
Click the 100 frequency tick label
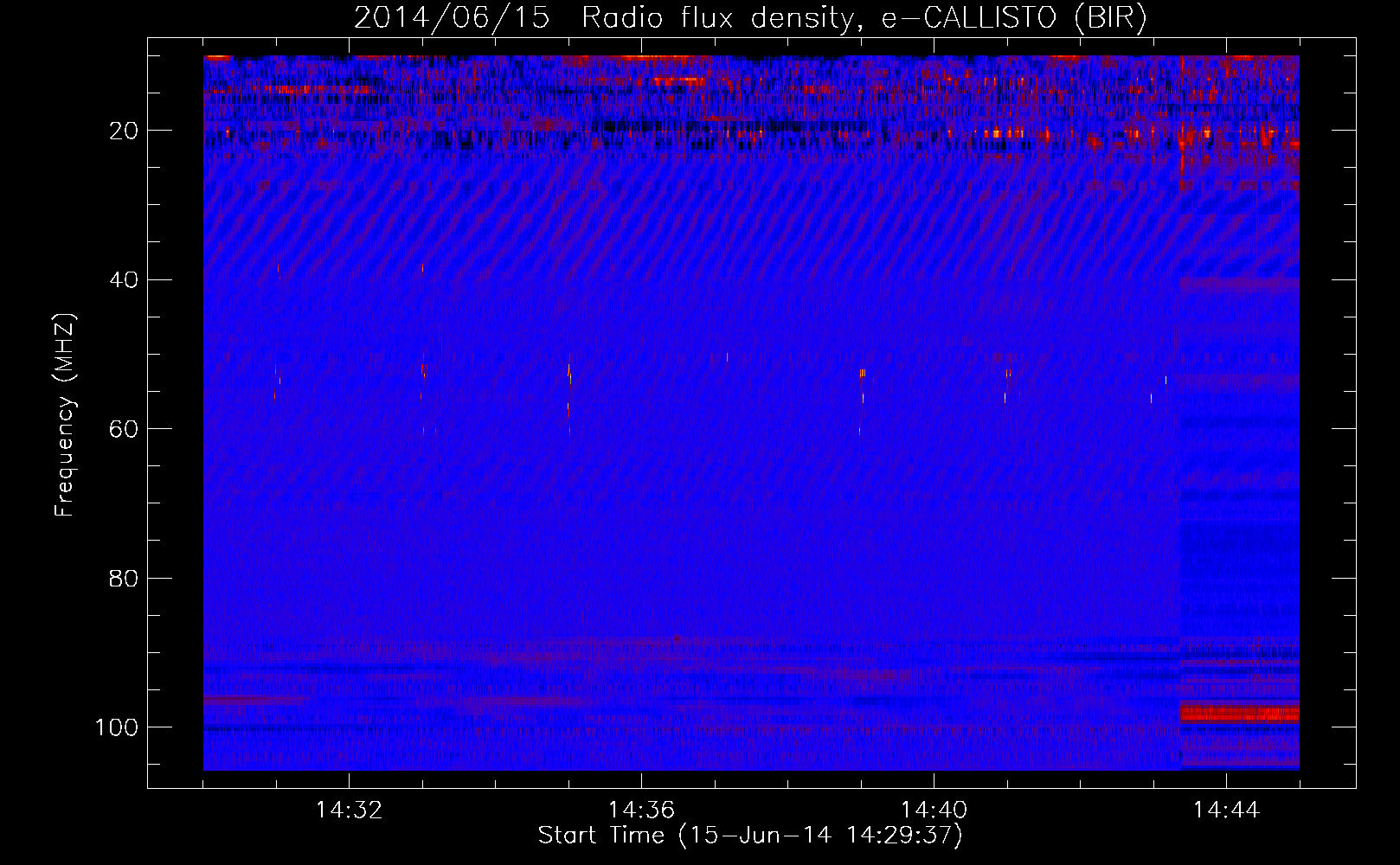[x=117, y=727]
